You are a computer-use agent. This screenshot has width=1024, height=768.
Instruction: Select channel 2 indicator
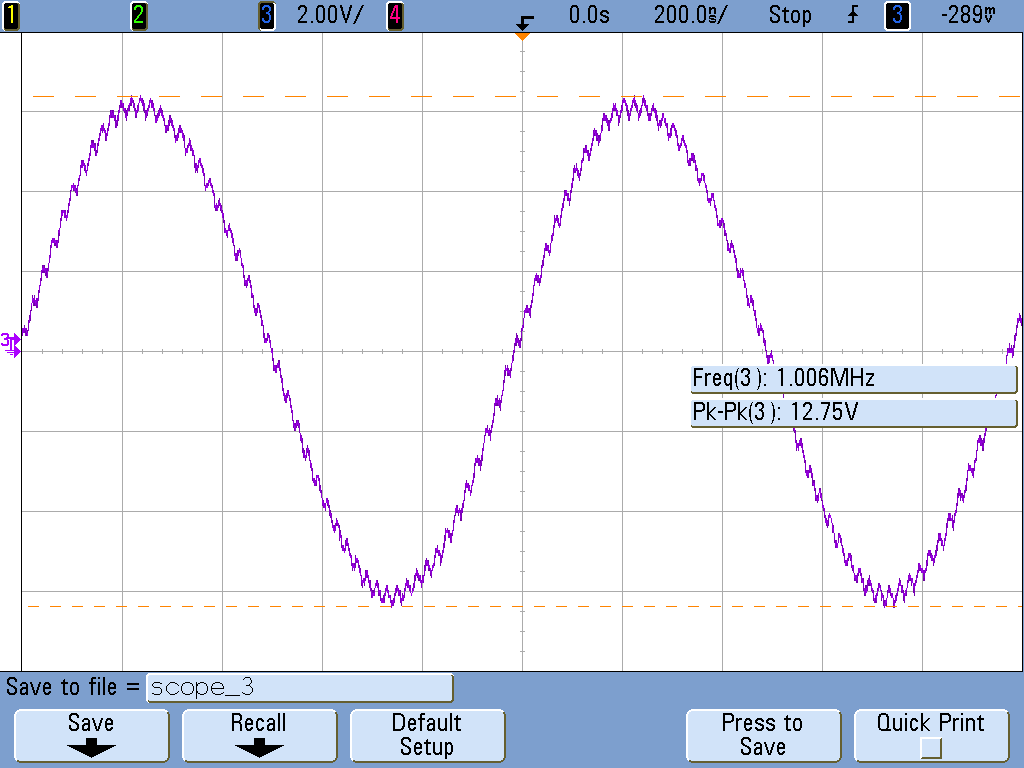[138, 15]
